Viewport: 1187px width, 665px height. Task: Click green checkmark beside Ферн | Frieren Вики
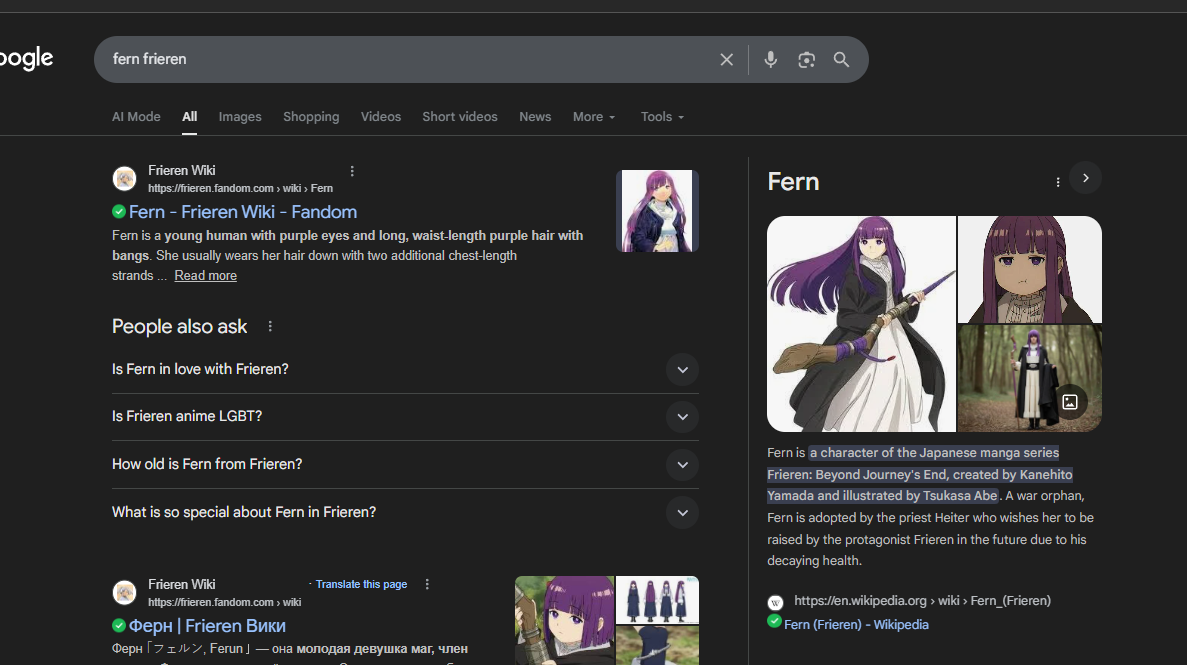click(119, 626)
